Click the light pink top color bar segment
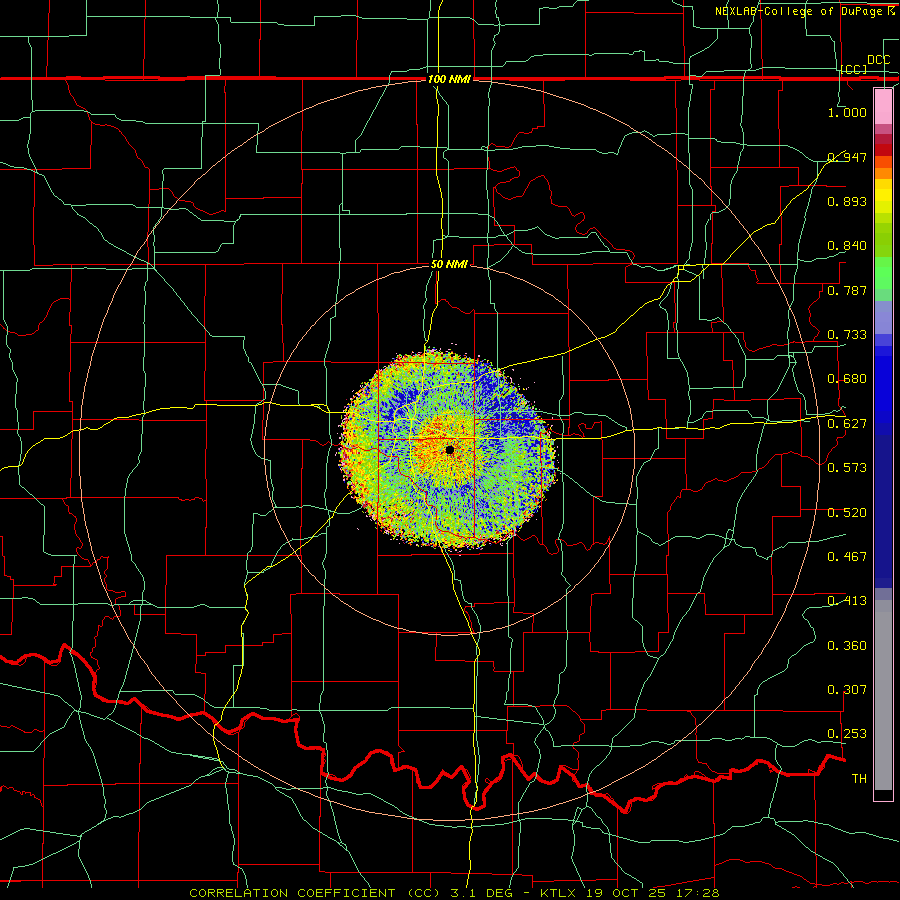 click(883, 107)
